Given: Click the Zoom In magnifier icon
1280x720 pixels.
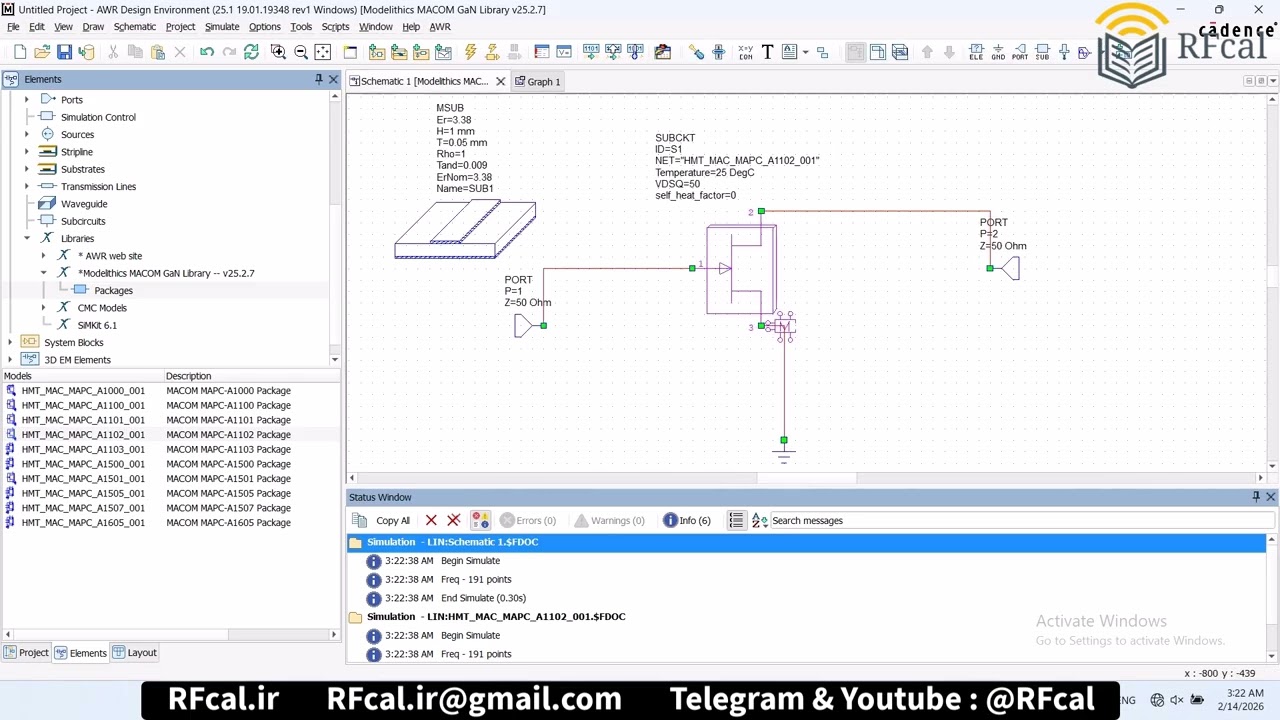Looking at the screenshot, I should (278, 52).
